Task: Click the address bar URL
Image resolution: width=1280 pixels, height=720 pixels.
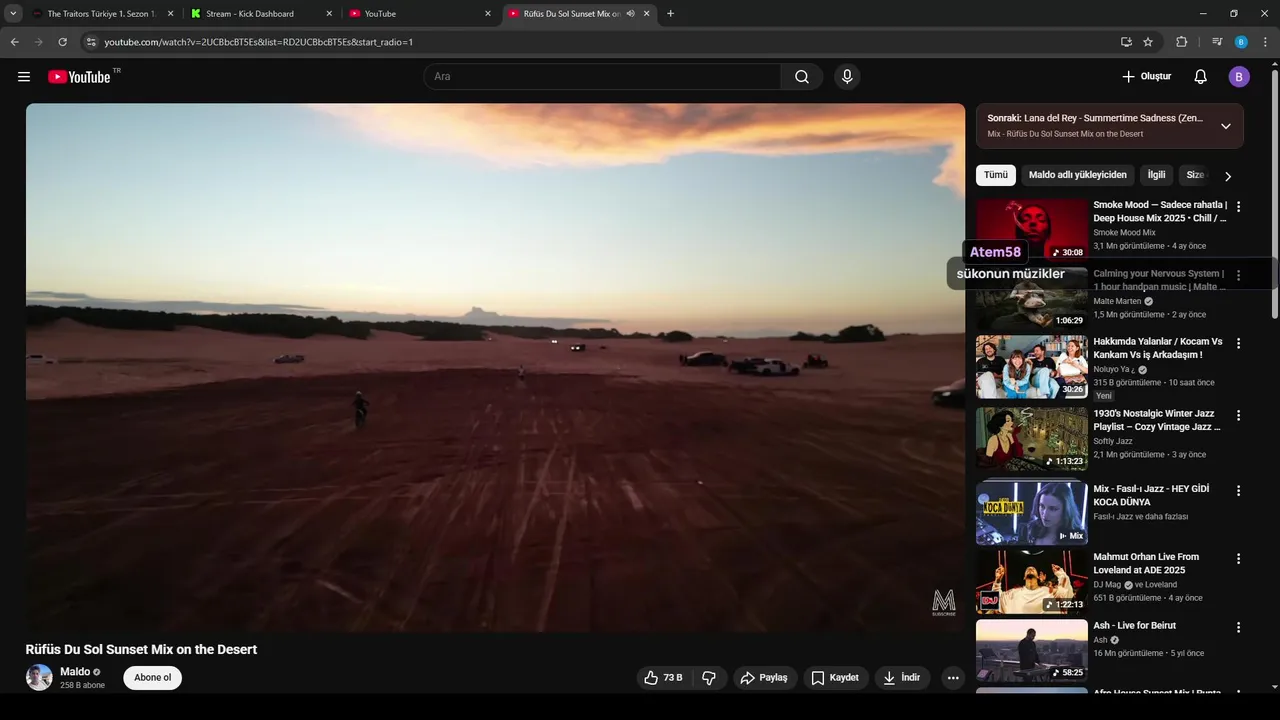Action: click(x=259, y=42)
